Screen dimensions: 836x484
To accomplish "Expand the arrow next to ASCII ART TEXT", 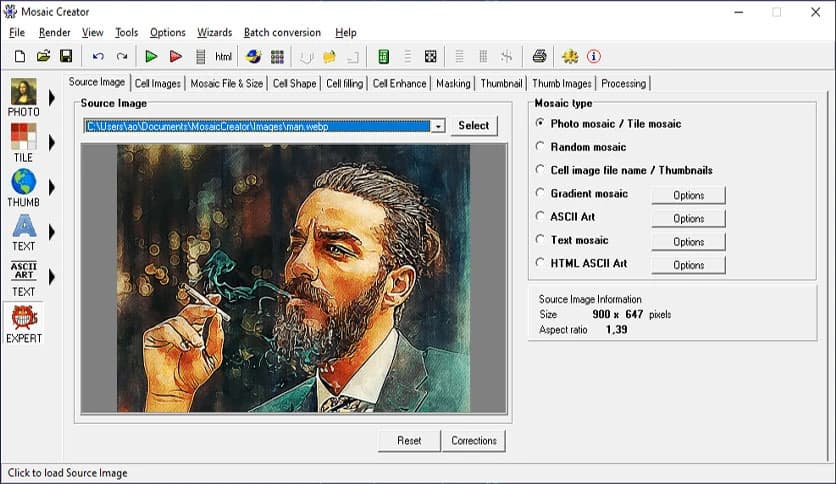I will point(52,277).
